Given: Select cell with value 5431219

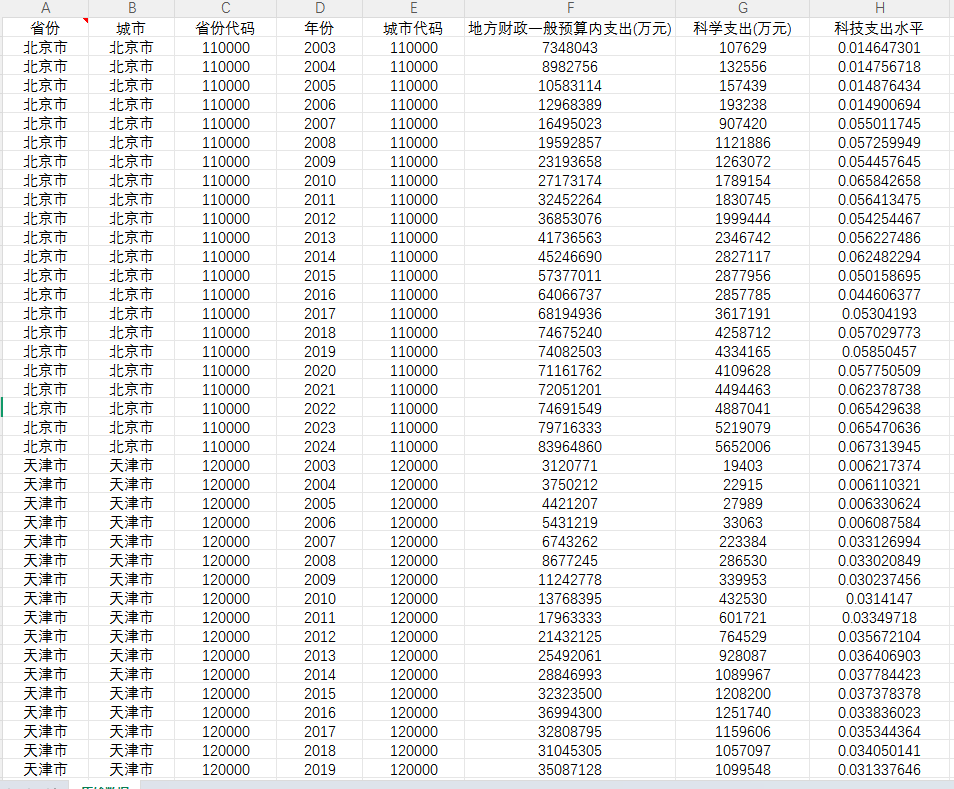Looking at the screenshot, I should (570, 523).
